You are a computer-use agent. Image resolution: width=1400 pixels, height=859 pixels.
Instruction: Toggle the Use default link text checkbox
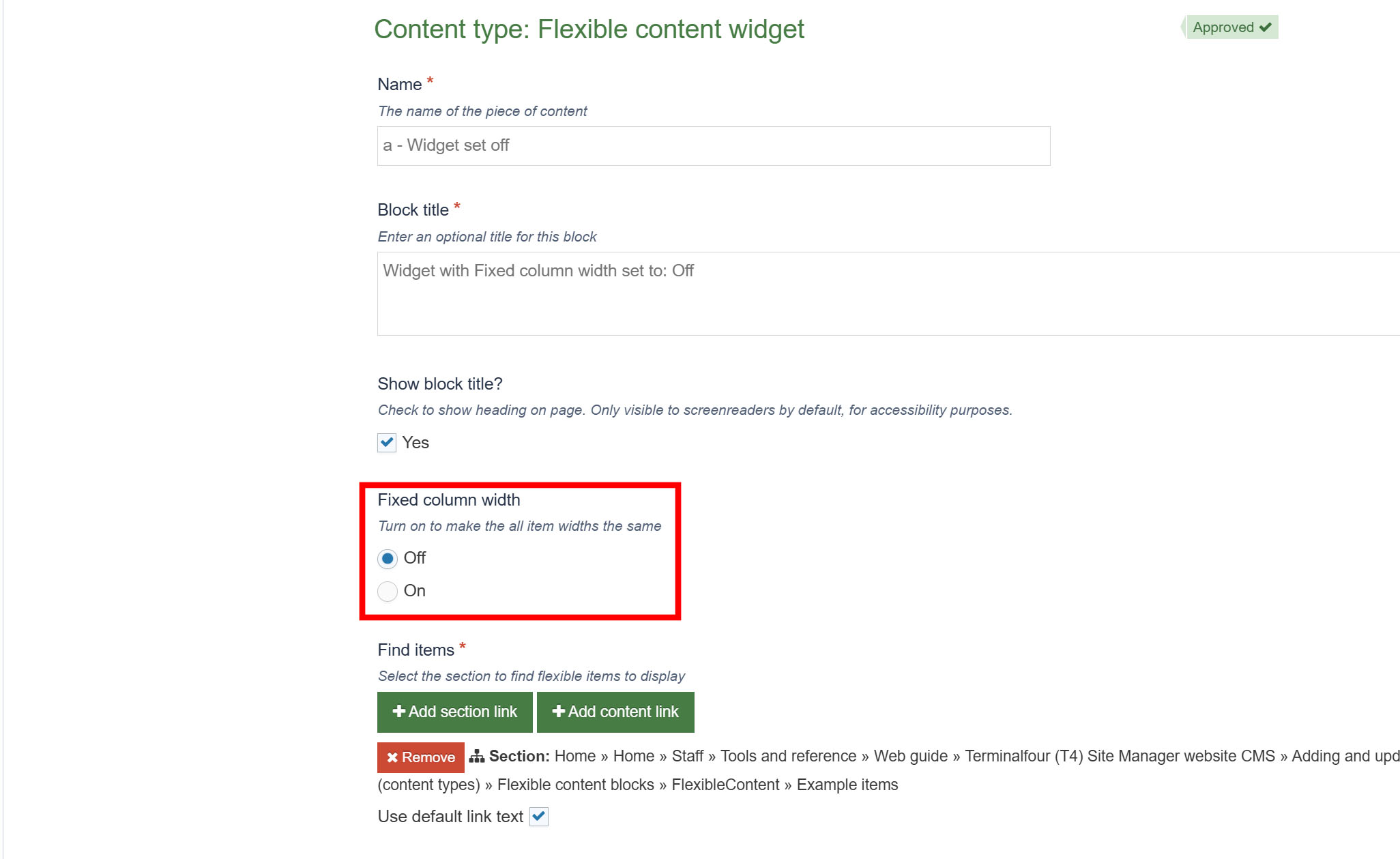point(539,817)
